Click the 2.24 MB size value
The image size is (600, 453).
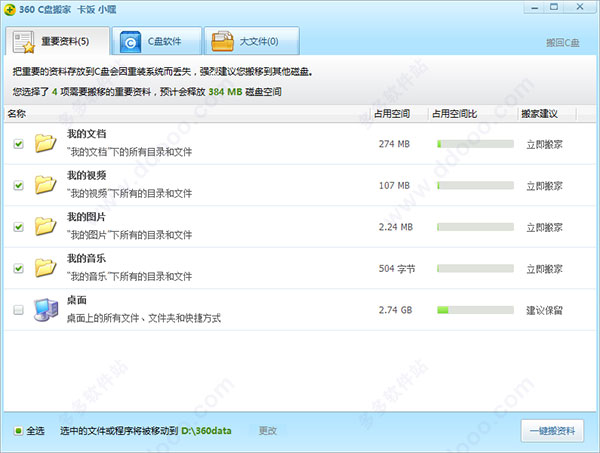pos(396,227)
